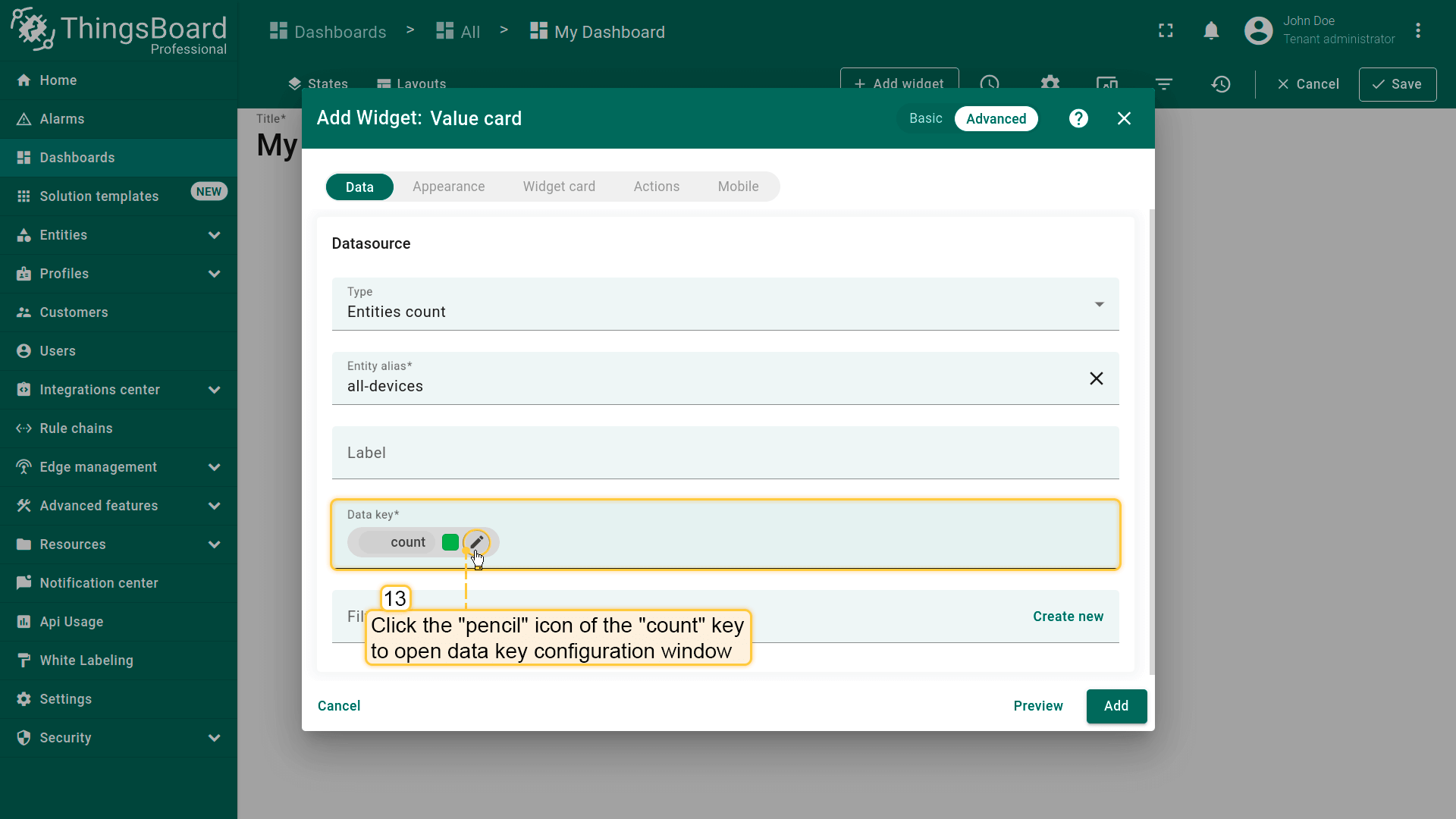Open the Widget card tab
This screenshot has height=819, width=1456.
click(559, 187)
